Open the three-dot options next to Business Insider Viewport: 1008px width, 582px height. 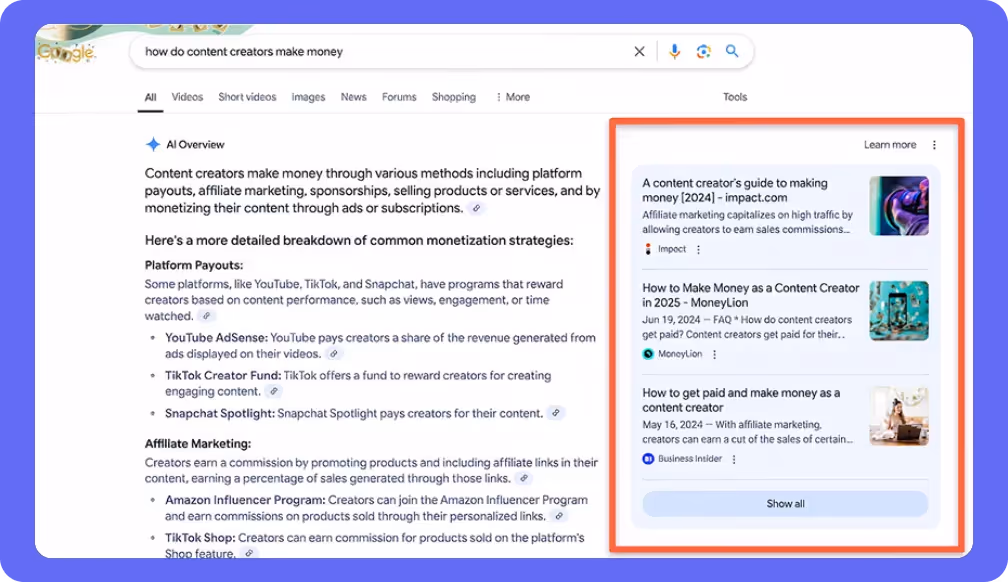click(734, 459)
